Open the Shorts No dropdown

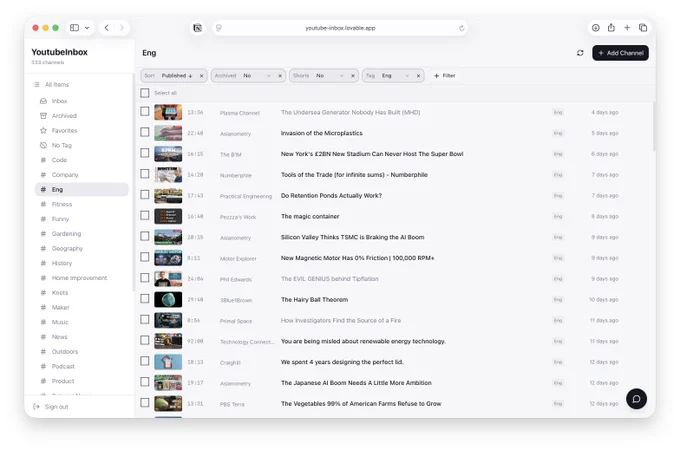coord(330,76)
